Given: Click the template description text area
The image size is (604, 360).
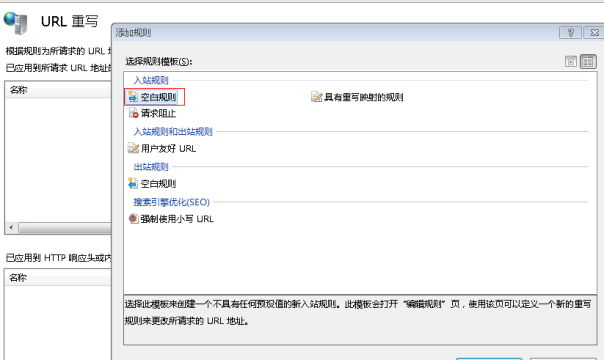Looking at the screenshot, I should point(360,320).
